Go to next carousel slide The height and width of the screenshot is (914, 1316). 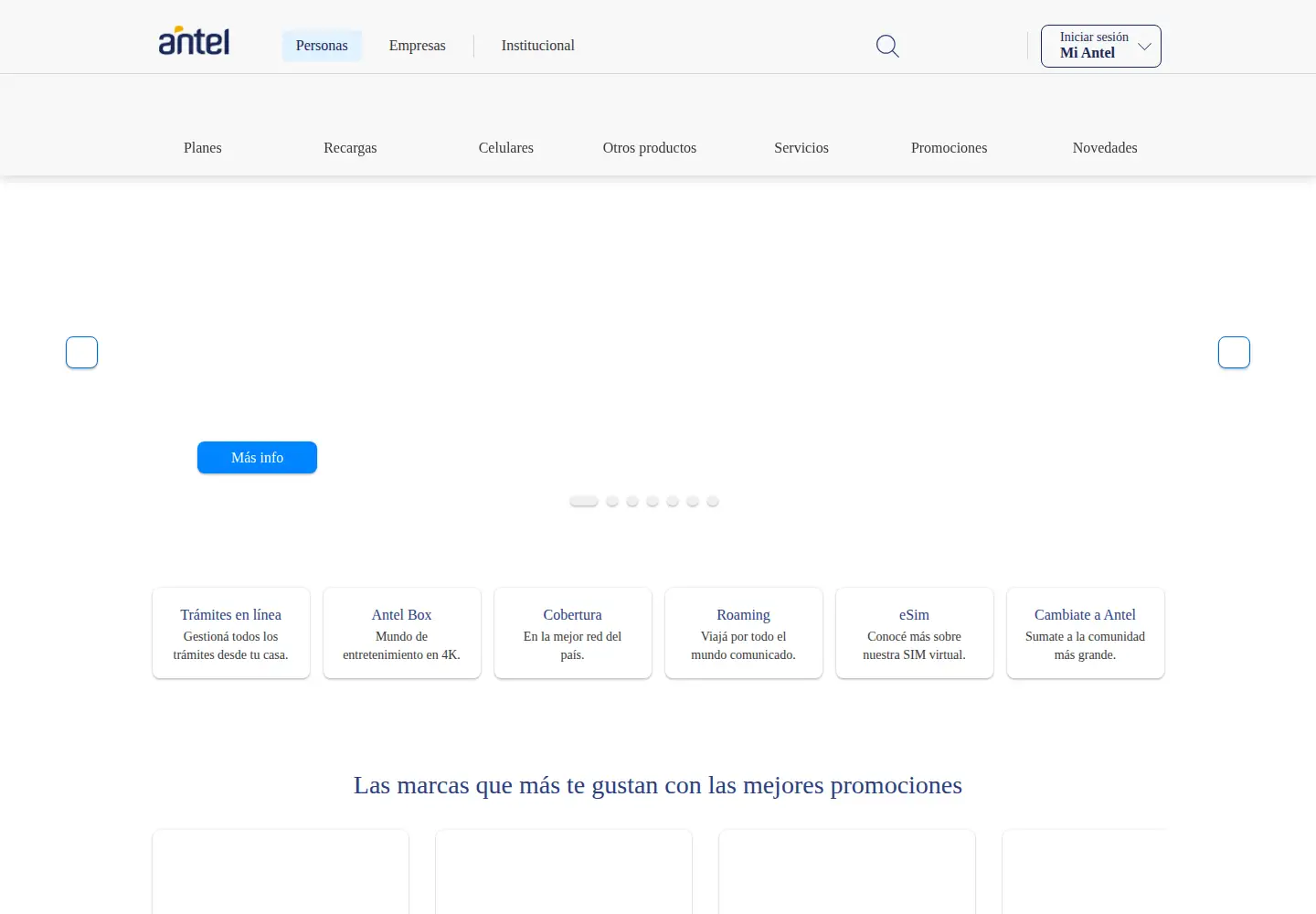click(x=1234, y=353)
